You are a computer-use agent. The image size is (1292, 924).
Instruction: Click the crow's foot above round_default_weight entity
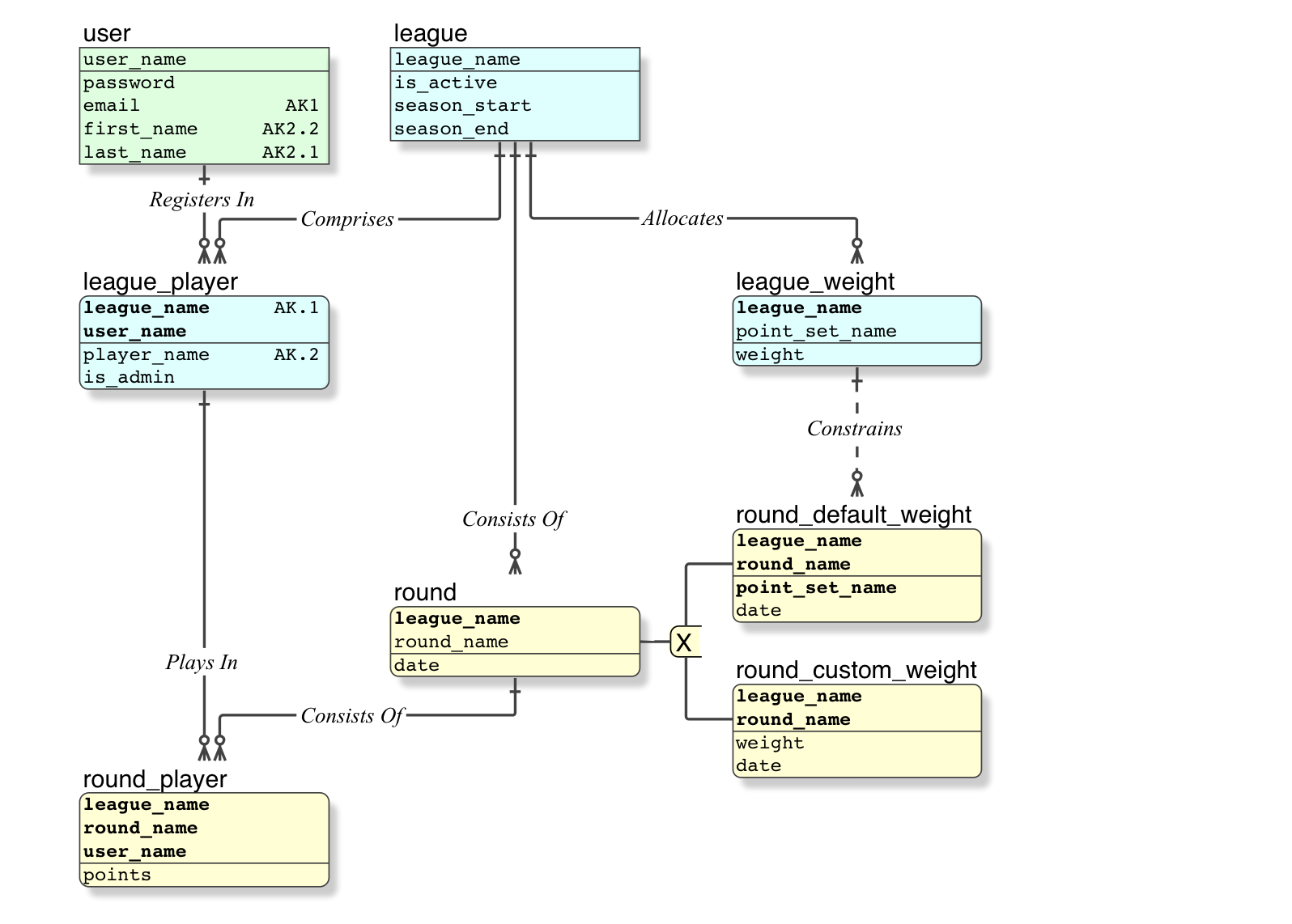coord(856,484)
